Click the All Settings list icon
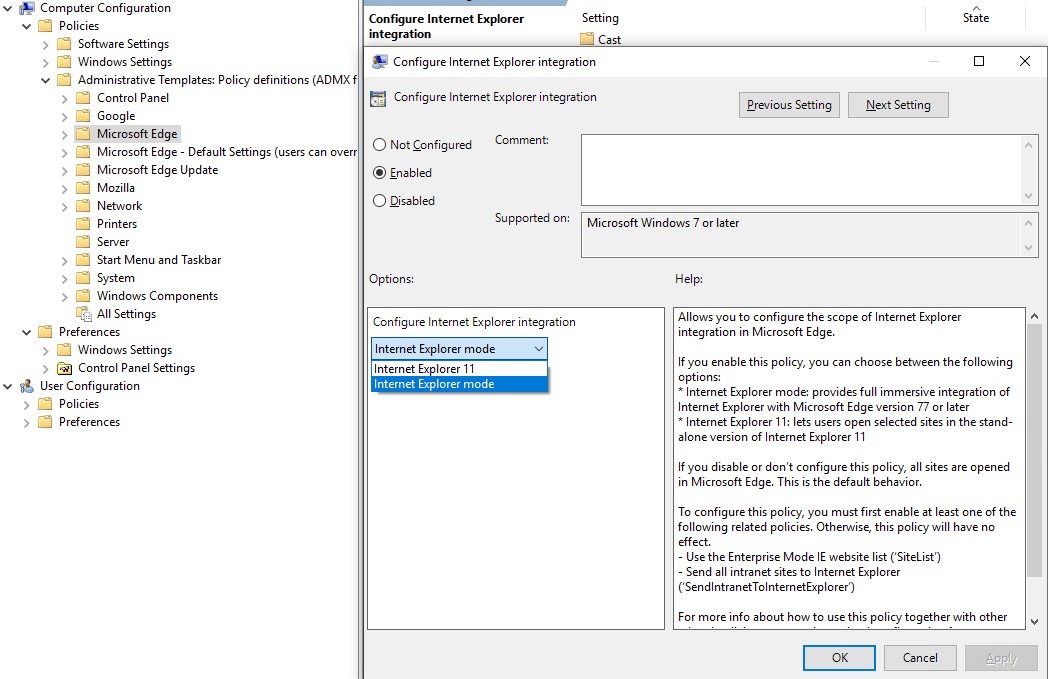 [84, 314]
